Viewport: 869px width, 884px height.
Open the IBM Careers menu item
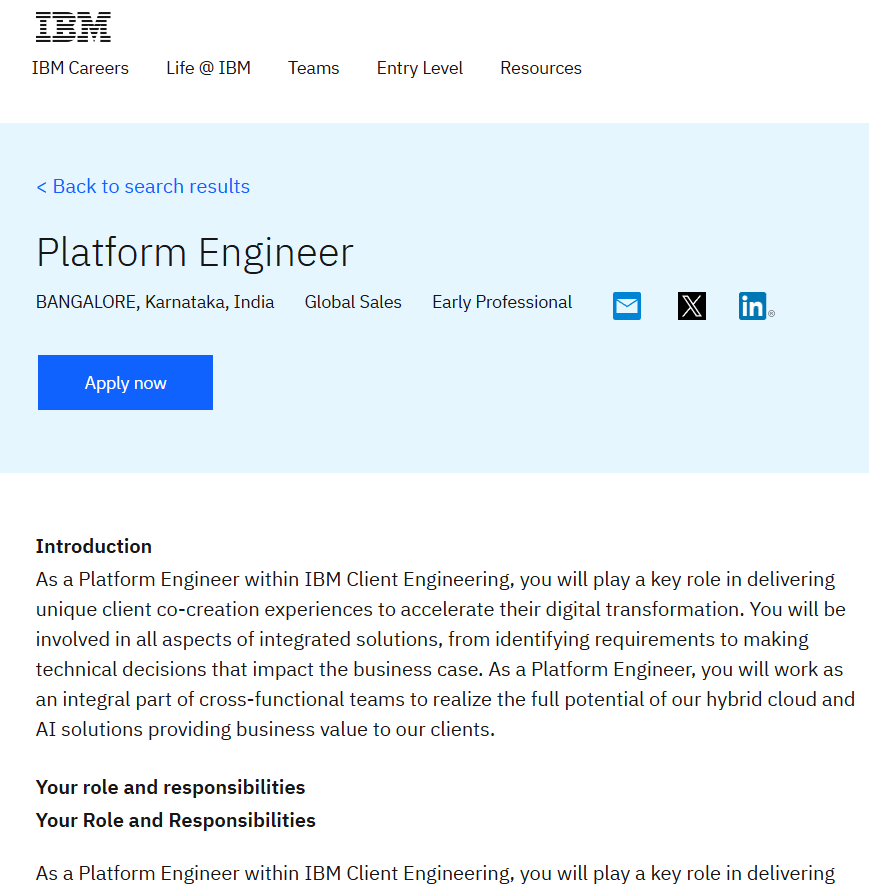(x=80, y=68)
